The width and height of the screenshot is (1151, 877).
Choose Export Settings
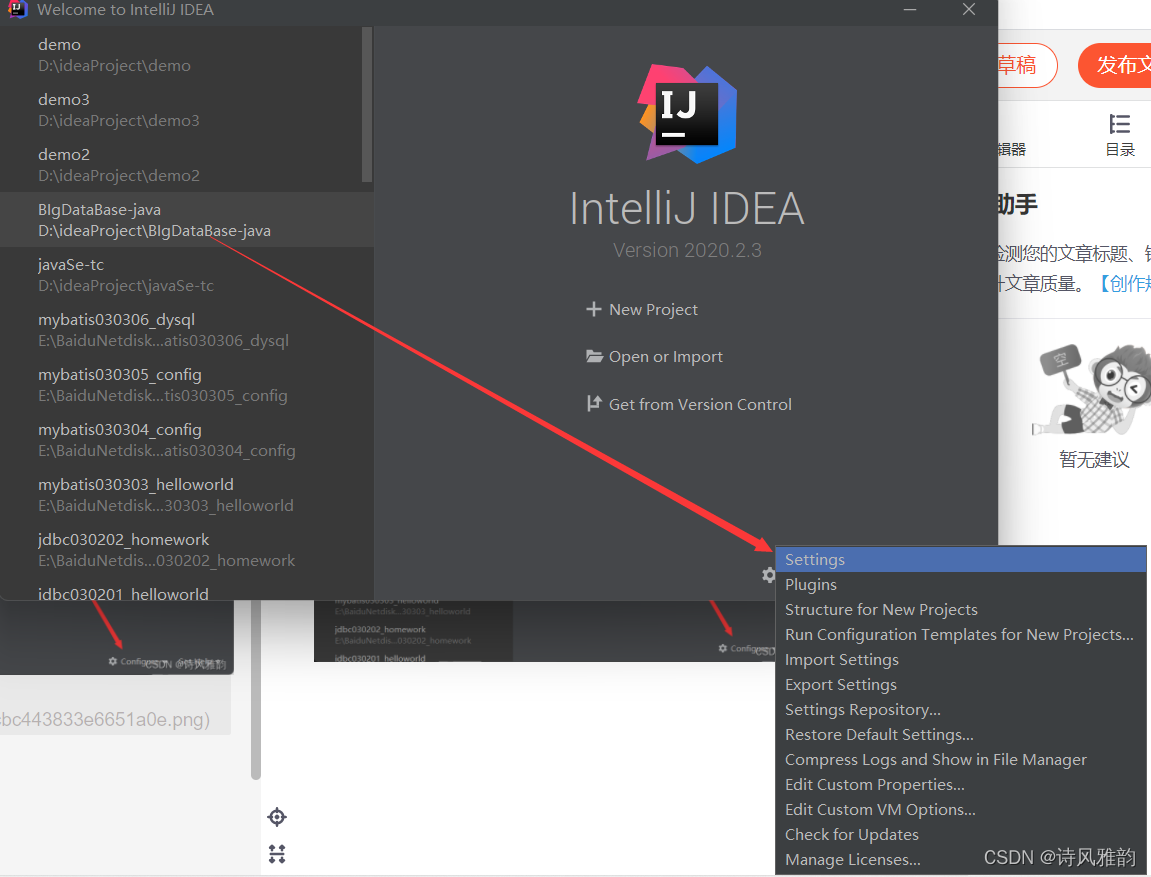tap(961, 684)
